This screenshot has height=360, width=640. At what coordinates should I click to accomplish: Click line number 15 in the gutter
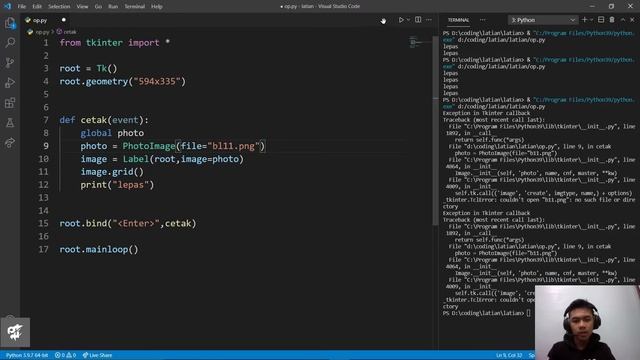pyautogui.click(x=43, y=224)
